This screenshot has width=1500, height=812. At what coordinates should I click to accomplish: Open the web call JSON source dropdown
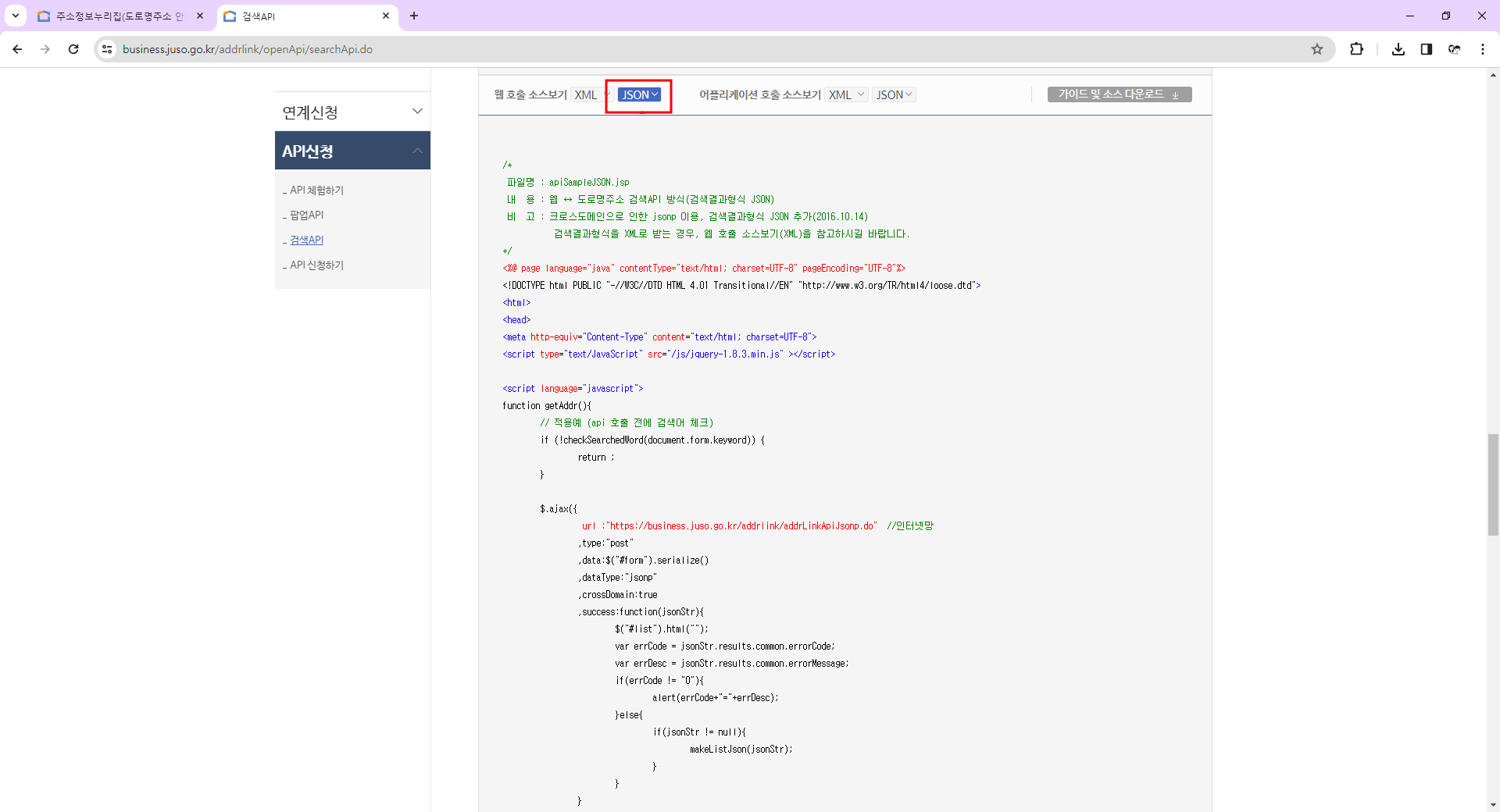pos(639,94)
